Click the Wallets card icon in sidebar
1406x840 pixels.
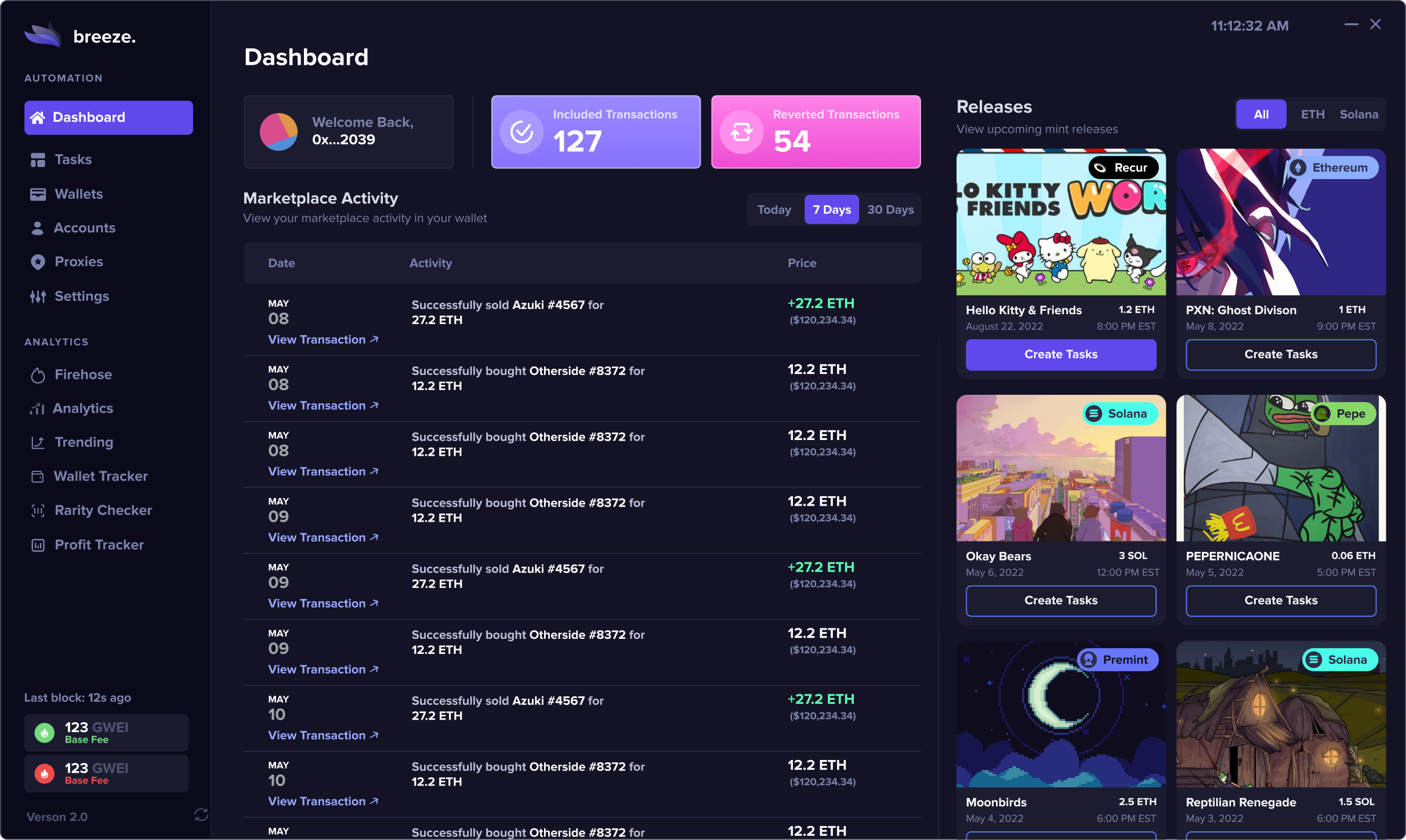coord(38,194)
